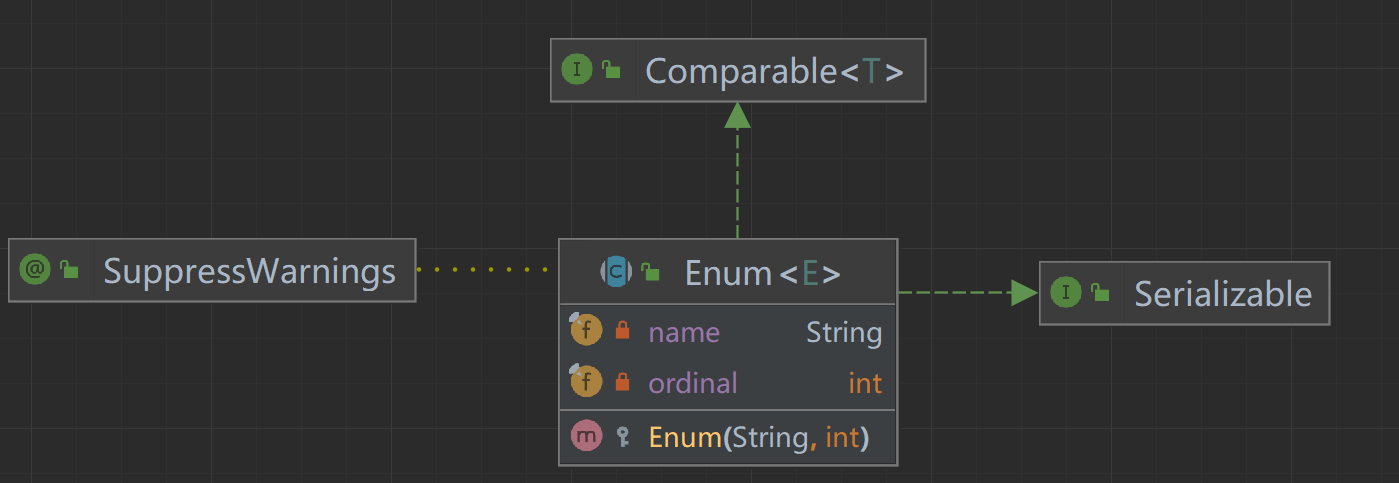Click the abstract class icon on Enum header
Image resolution: width=1399 pixels, height=483 pixels.
tap(615, 271)
